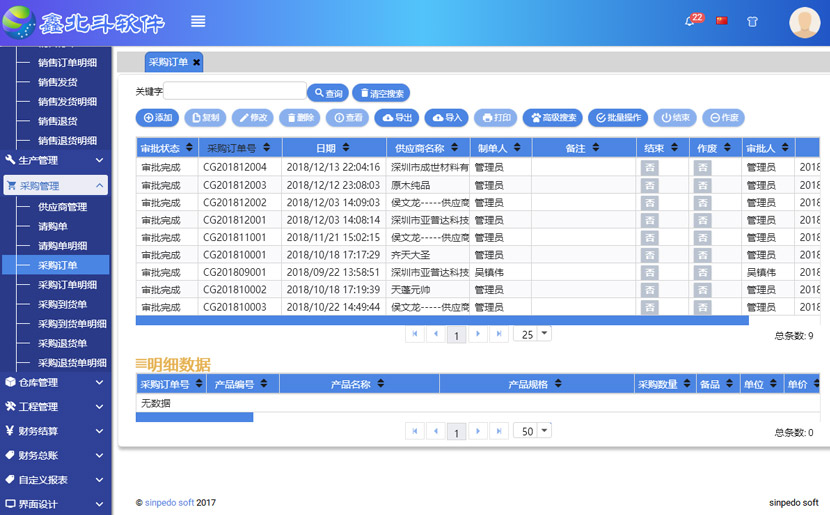830x515 pixels.
Task: Toggle 作废 flag for CG201812002
Action: tap(702, 203)
